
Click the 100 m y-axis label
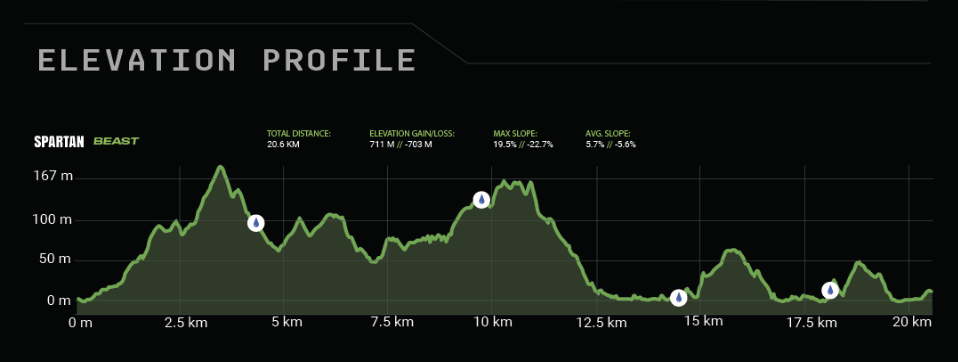(x=53, y=220)
